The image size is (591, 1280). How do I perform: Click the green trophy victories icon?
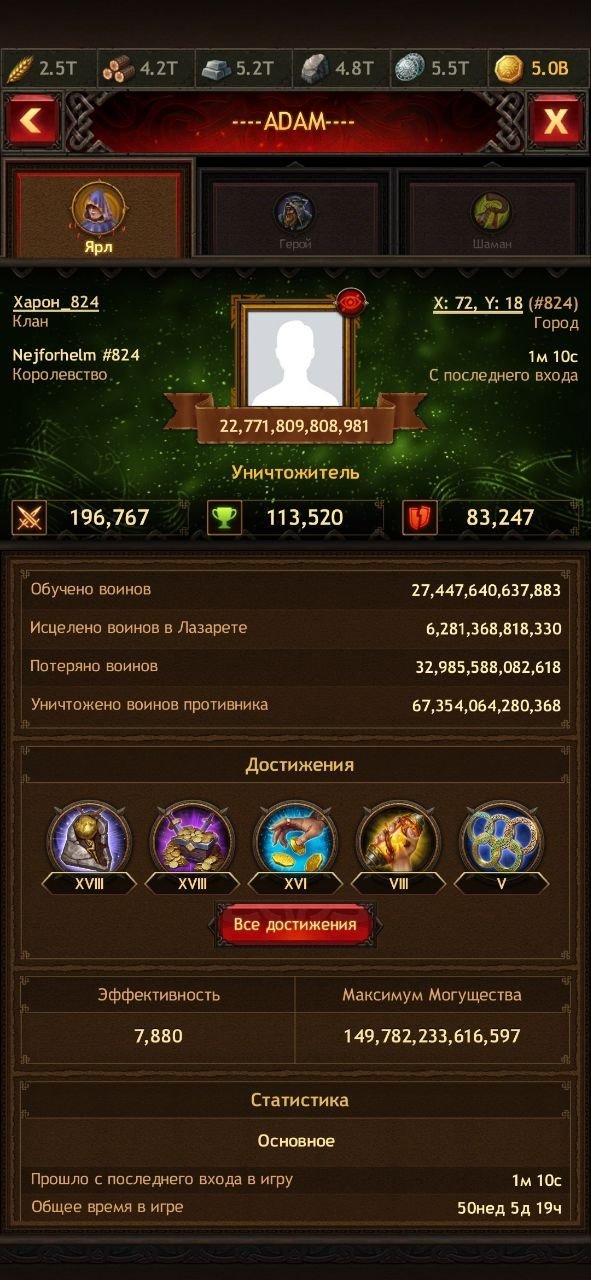223,518
